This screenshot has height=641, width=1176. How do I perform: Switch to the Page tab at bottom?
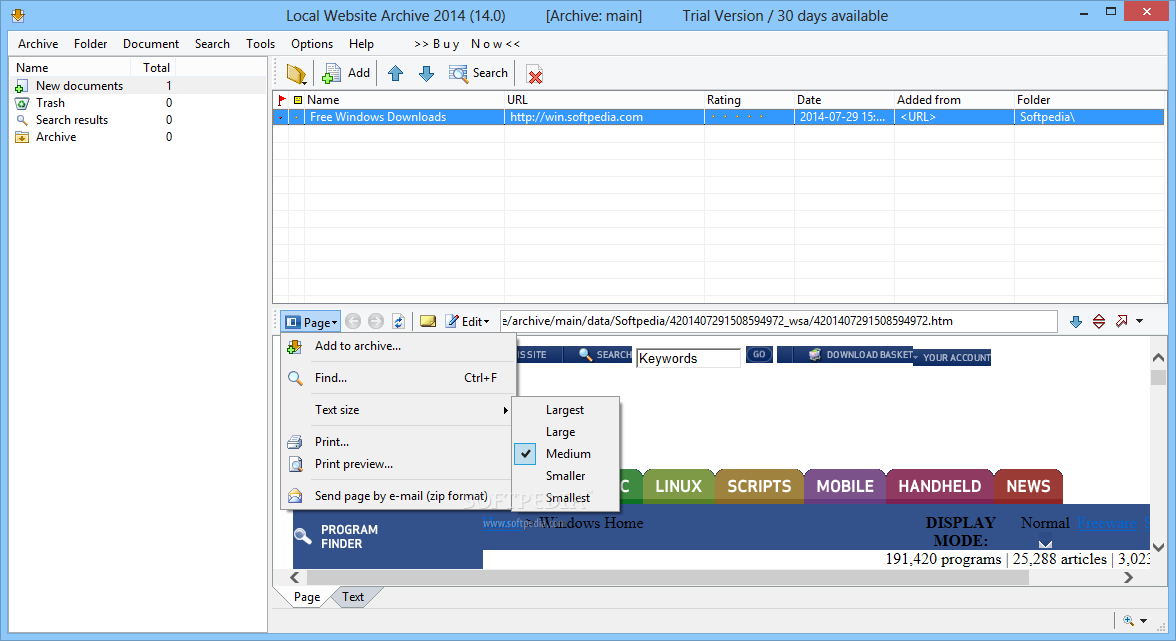click(x=307, y=597)
